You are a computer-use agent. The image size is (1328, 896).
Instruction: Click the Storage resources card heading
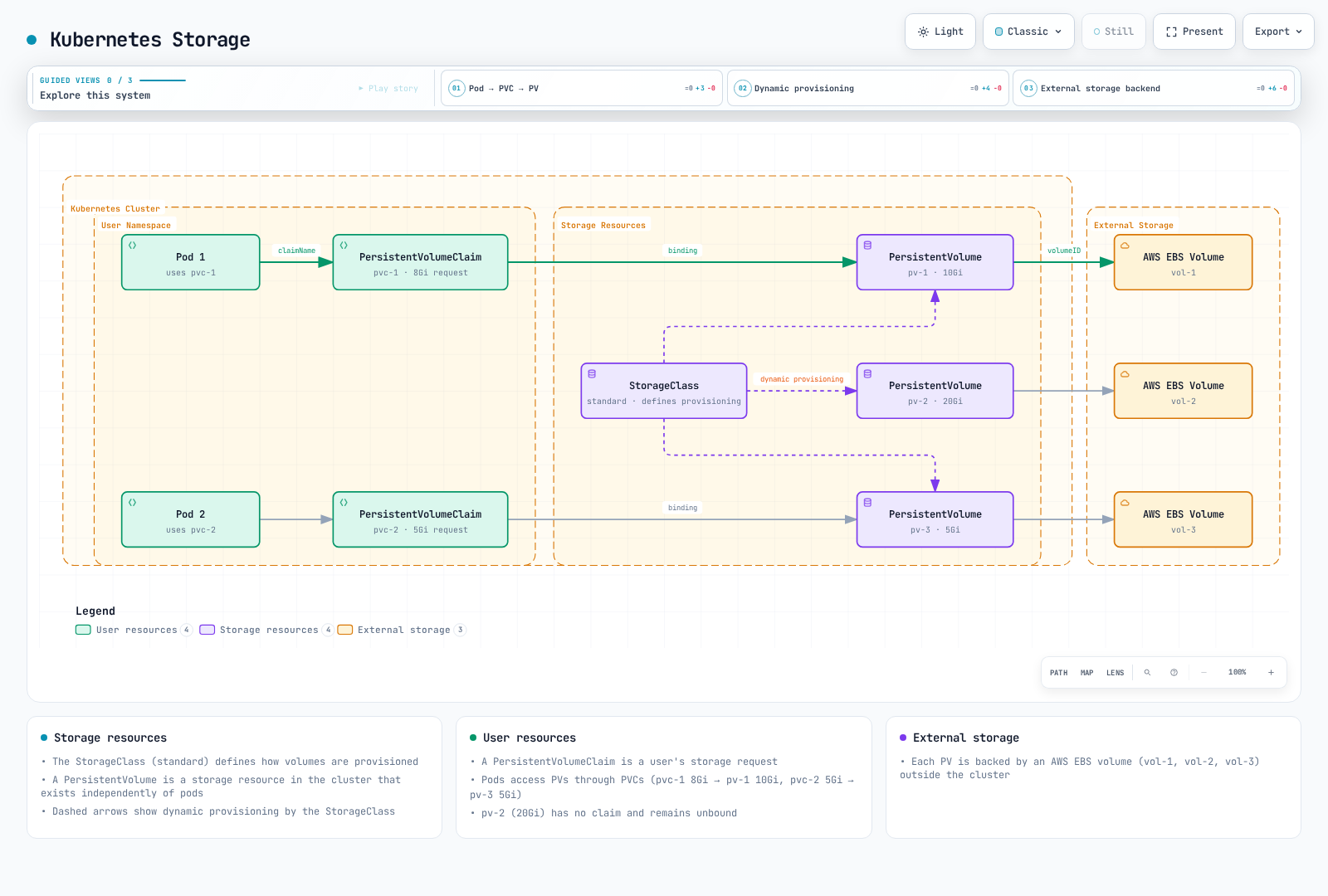click(110, 738)
